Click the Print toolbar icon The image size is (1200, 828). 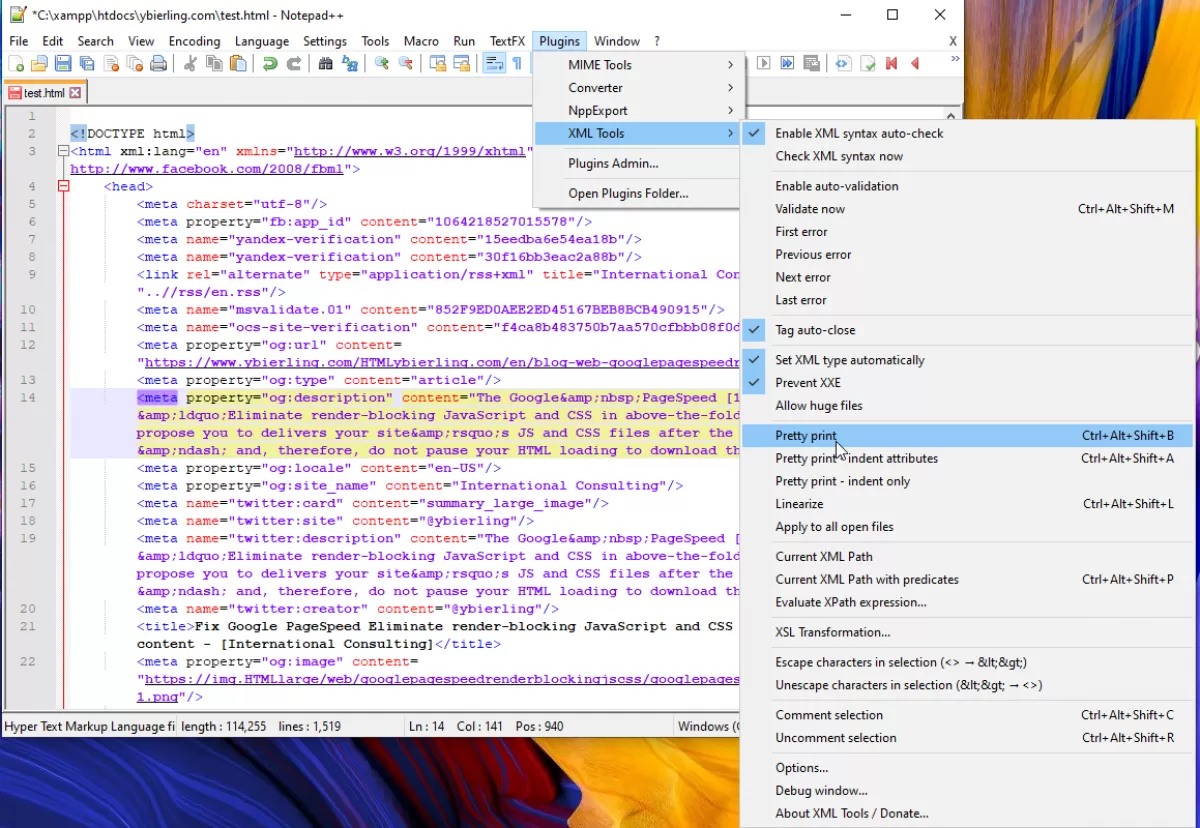click(x=158, y=64)
